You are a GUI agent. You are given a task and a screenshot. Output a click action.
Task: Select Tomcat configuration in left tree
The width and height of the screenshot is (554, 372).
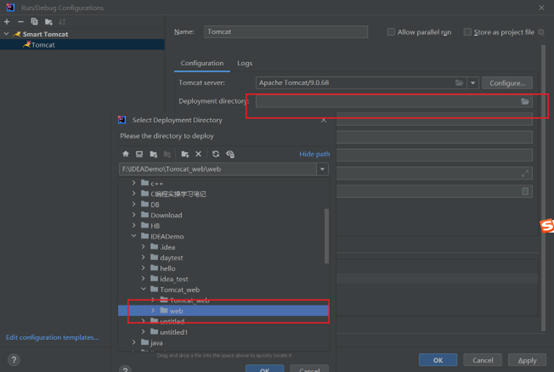click(82, 45)
